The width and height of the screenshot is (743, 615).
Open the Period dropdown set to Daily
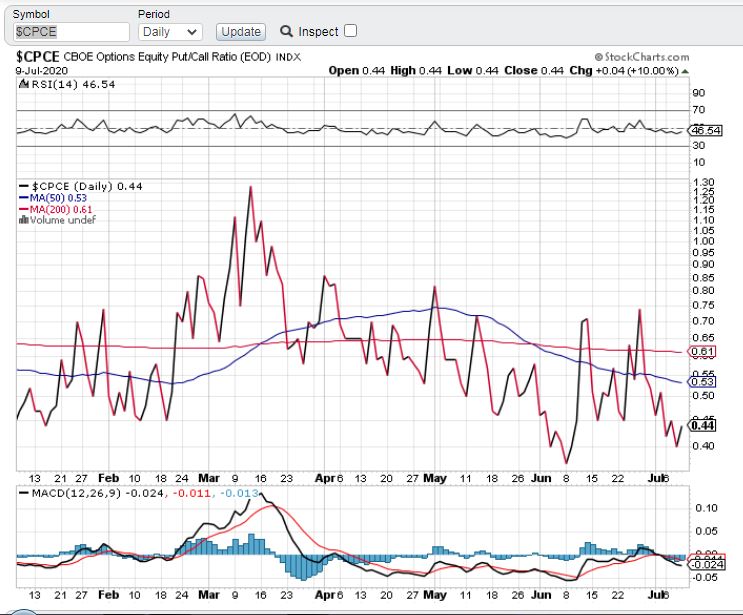(171, 32)
